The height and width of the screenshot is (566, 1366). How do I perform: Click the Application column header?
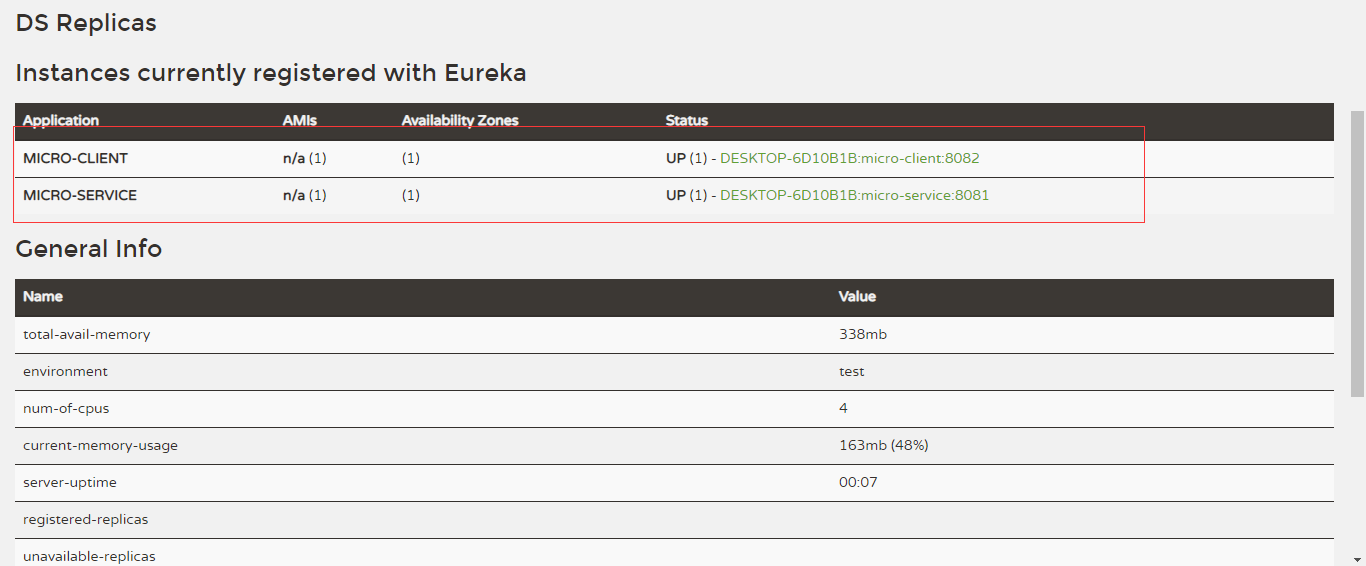click(x=61, y=121)
